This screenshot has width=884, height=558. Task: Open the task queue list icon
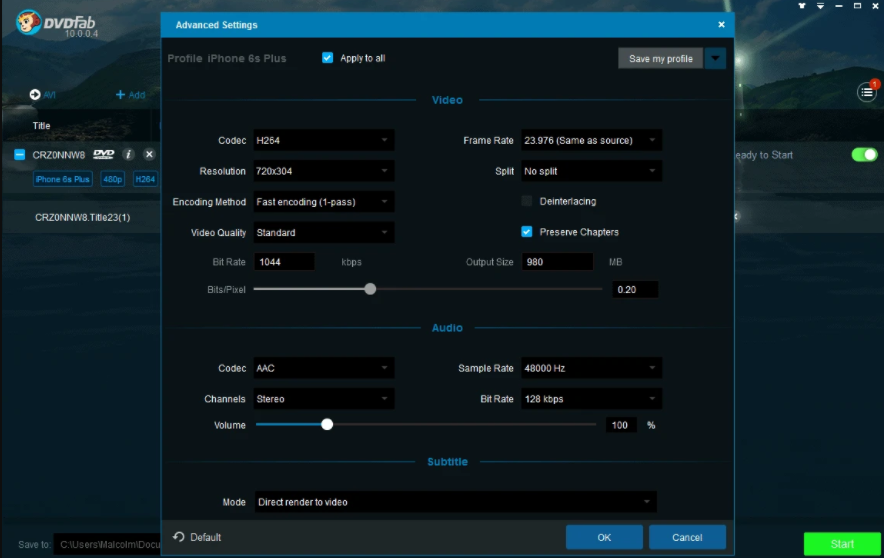pyautogui.click(x=866, y=93)
